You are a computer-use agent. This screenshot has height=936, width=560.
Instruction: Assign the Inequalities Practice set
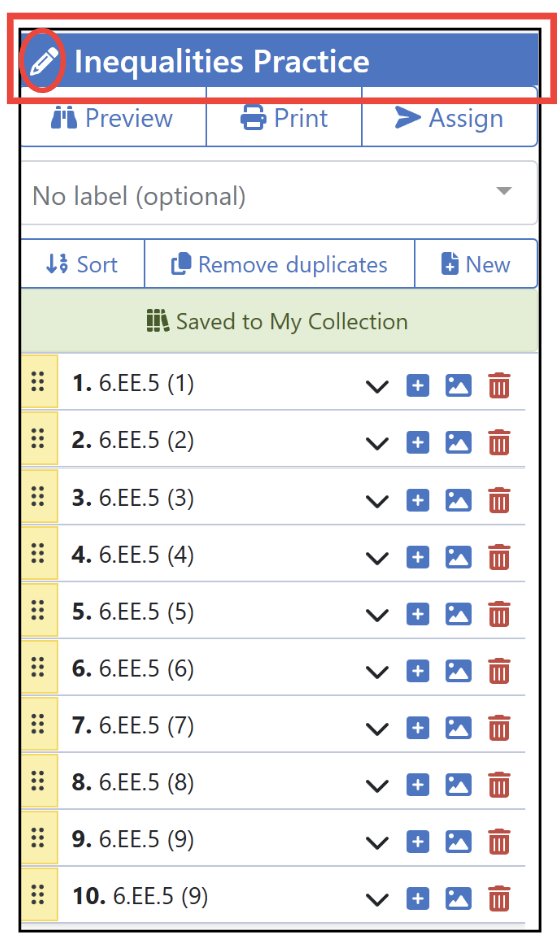(450, 118)
